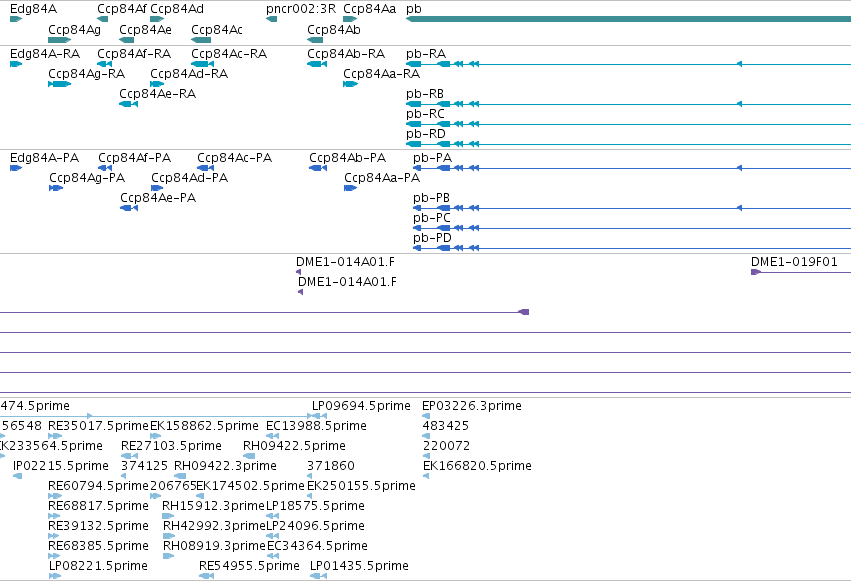The height and width of the screenshot is (581, 851).
Task: Open the Ccp84Ac-RA transcript
Action: 202,64
